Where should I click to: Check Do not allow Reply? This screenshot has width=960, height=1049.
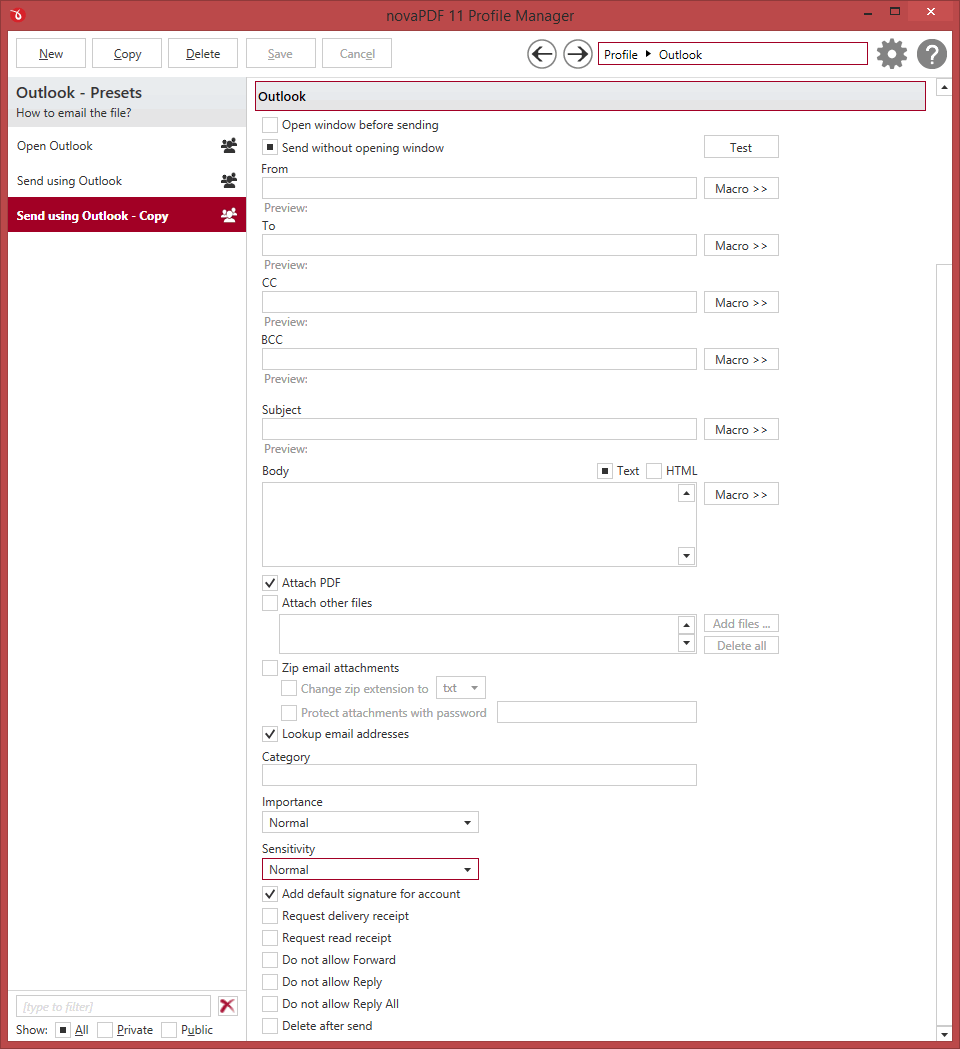pos(270,982)
